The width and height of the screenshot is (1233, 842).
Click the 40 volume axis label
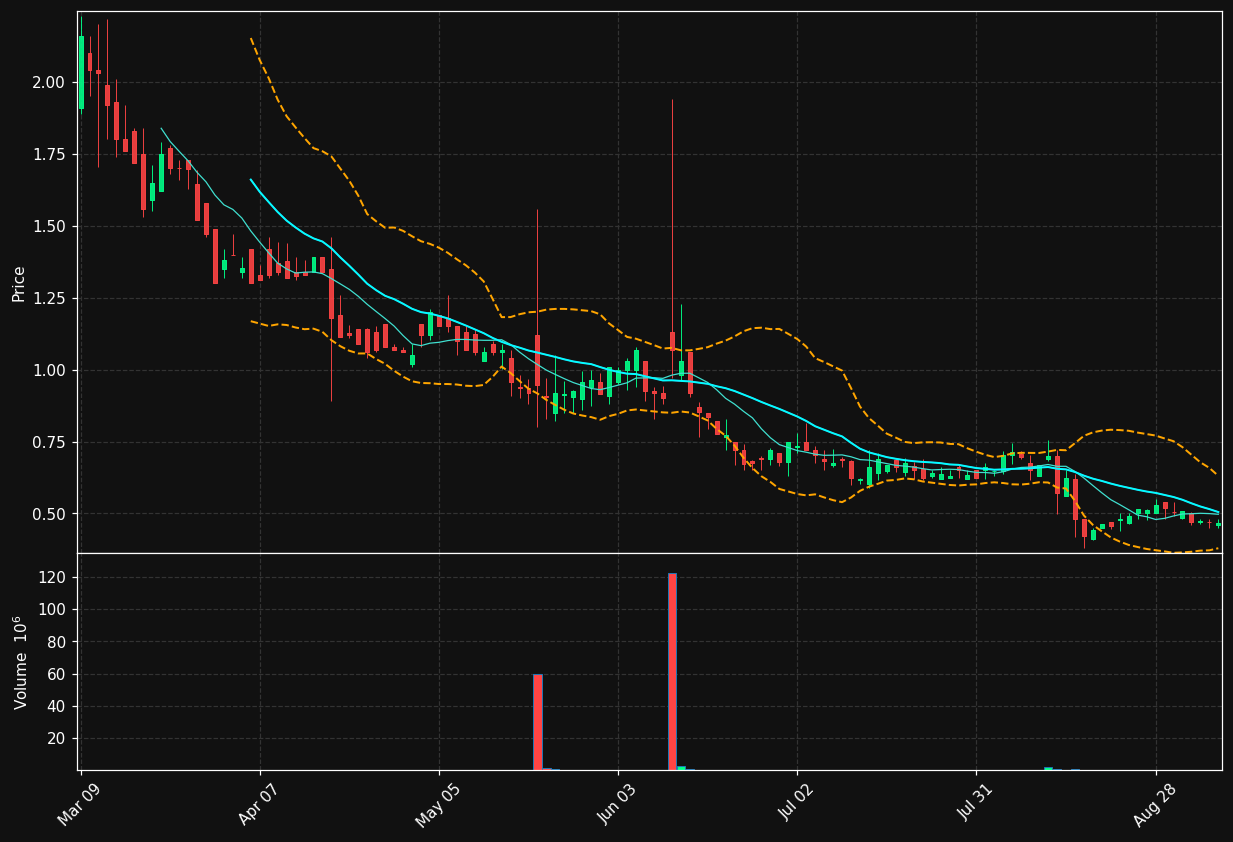click(x=57, y=706)
